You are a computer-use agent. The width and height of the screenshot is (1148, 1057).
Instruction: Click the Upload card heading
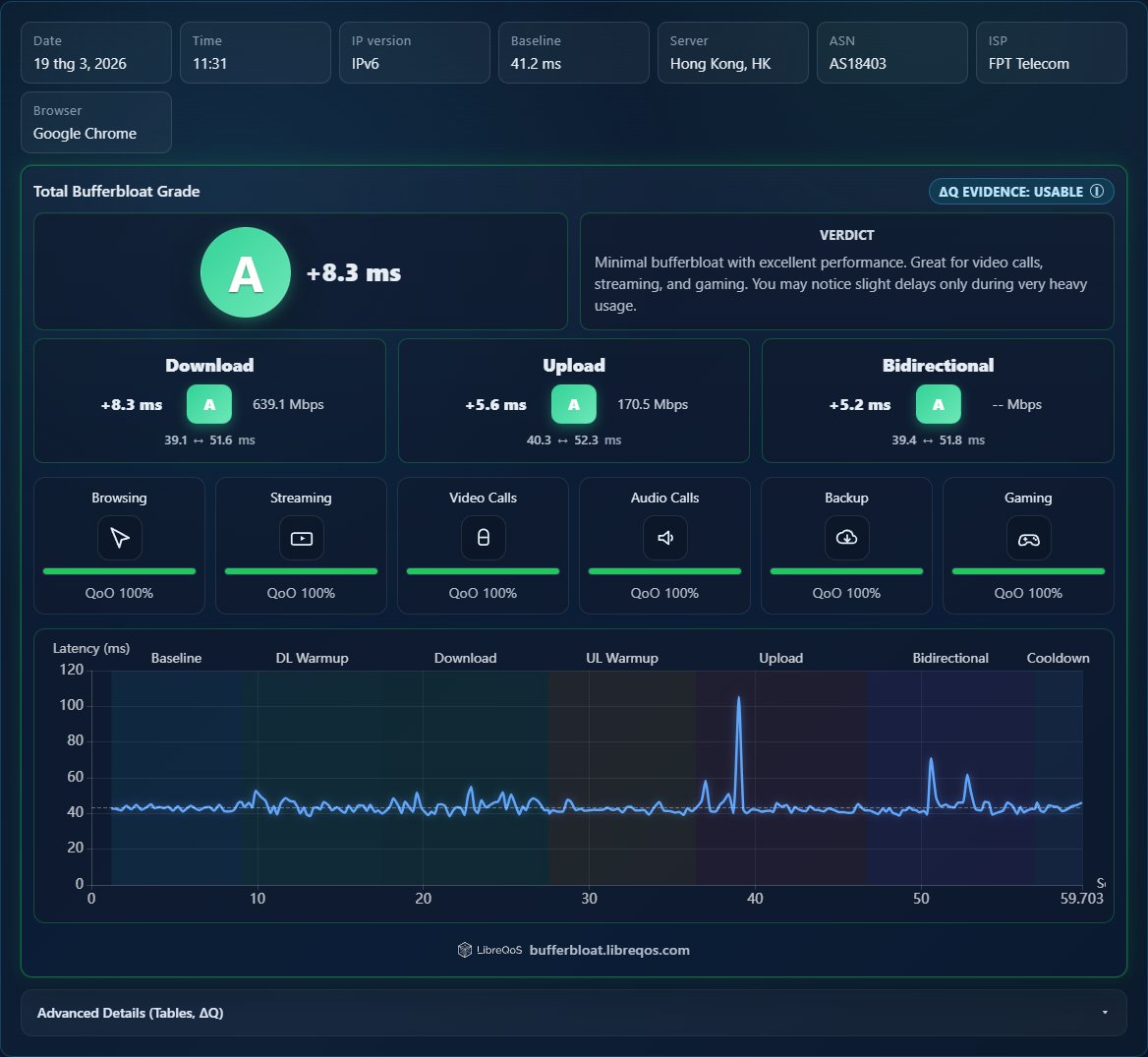pyautogui.click(x=574, y=366)
